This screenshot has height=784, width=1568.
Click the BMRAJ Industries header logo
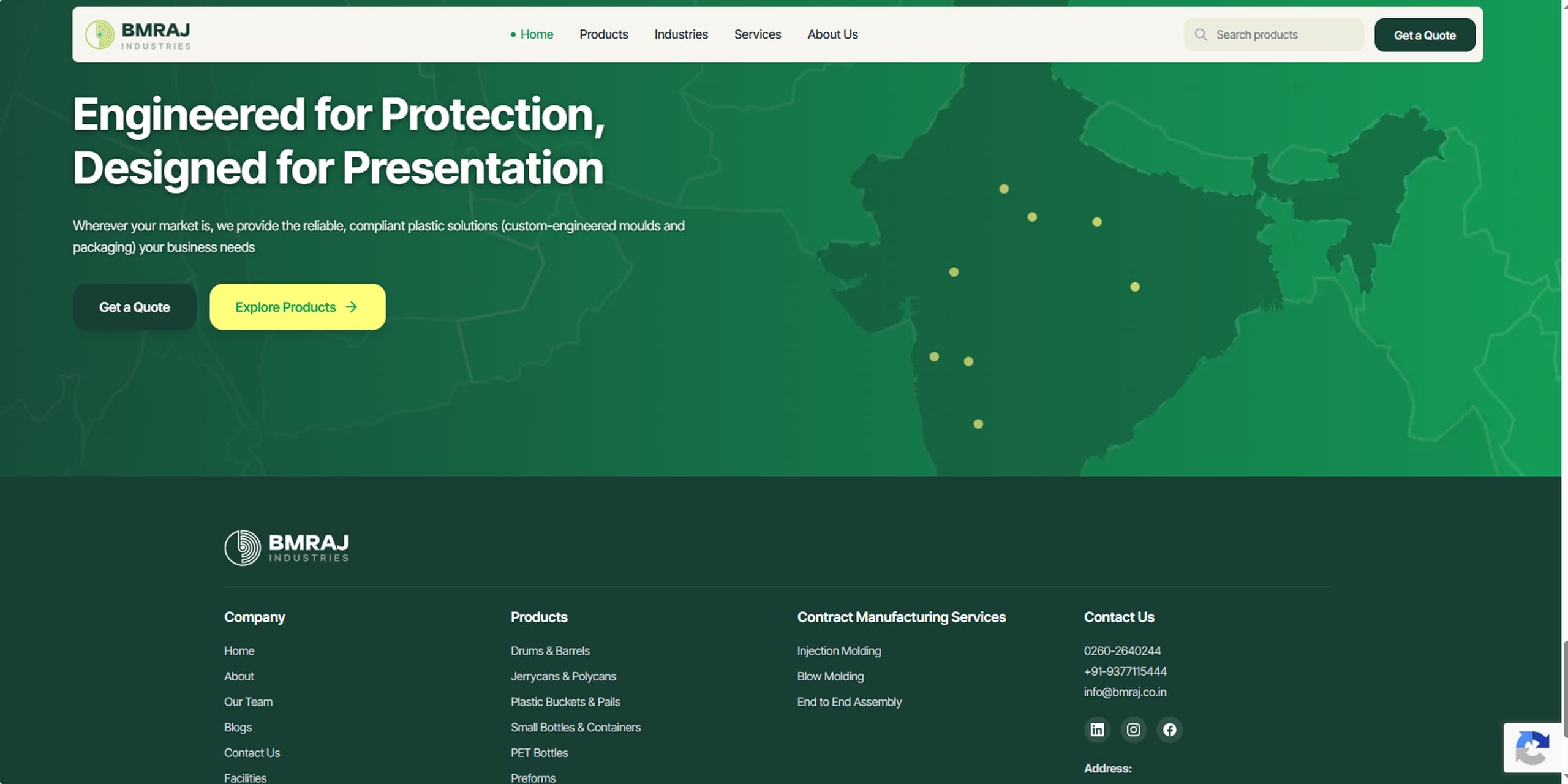click(138, 35)
